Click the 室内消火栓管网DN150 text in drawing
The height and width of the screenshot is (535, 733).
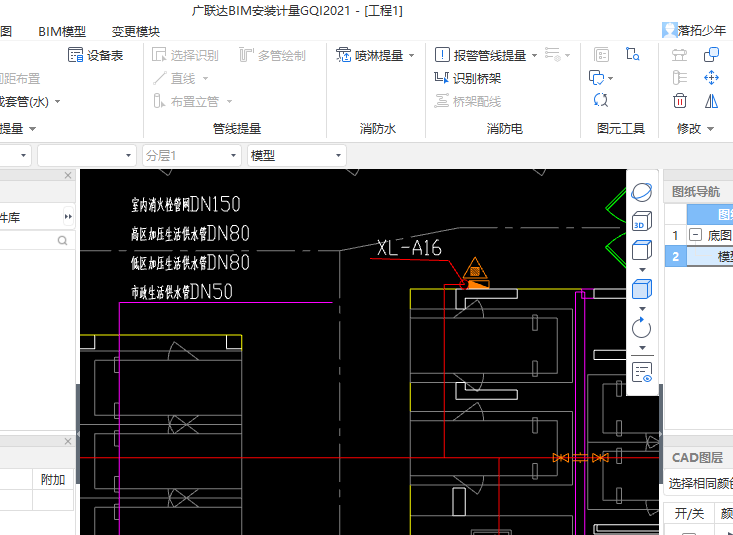[186, 204]
